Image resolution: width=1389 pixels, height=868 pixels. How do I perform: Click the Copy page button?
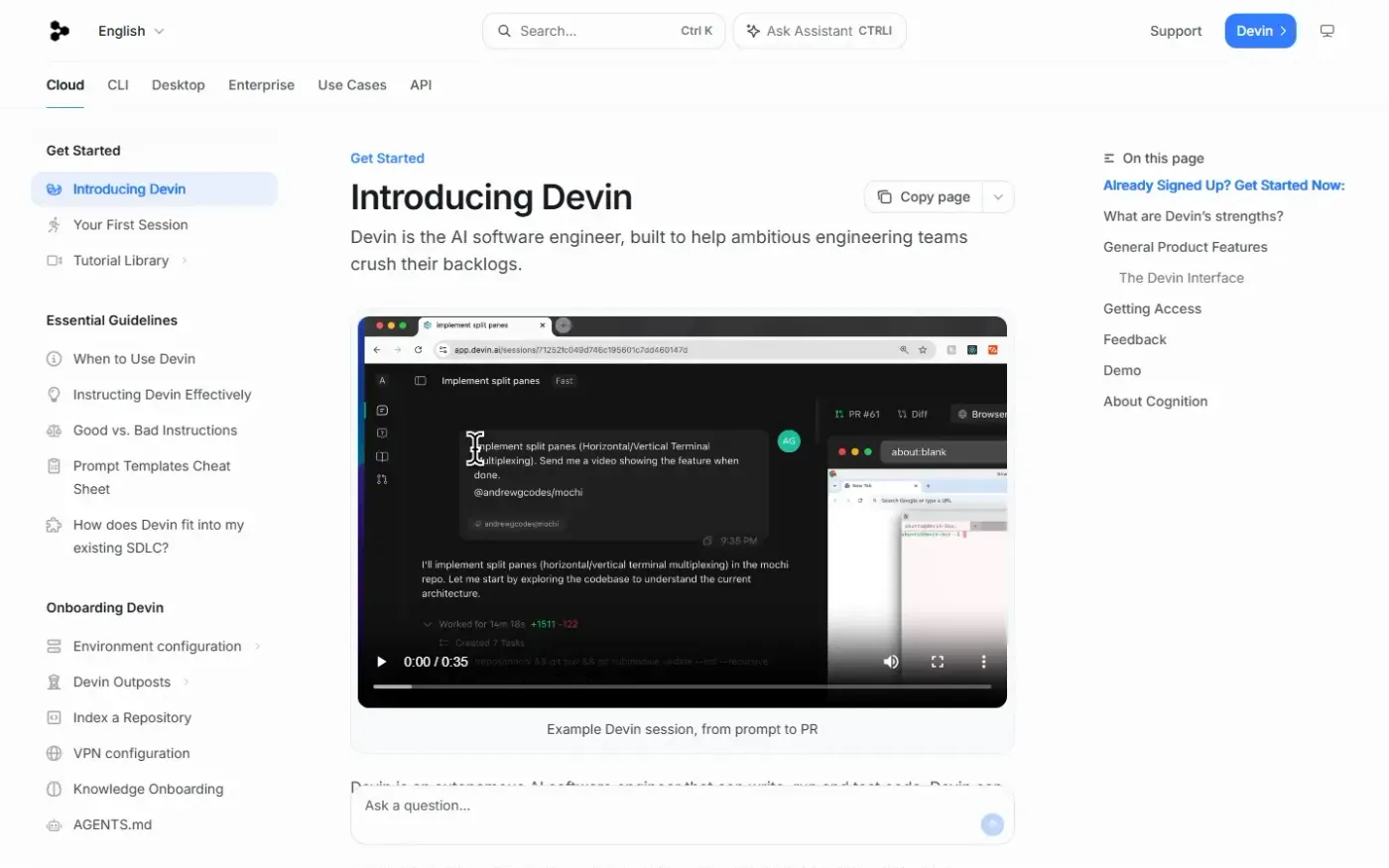point(924,196)
